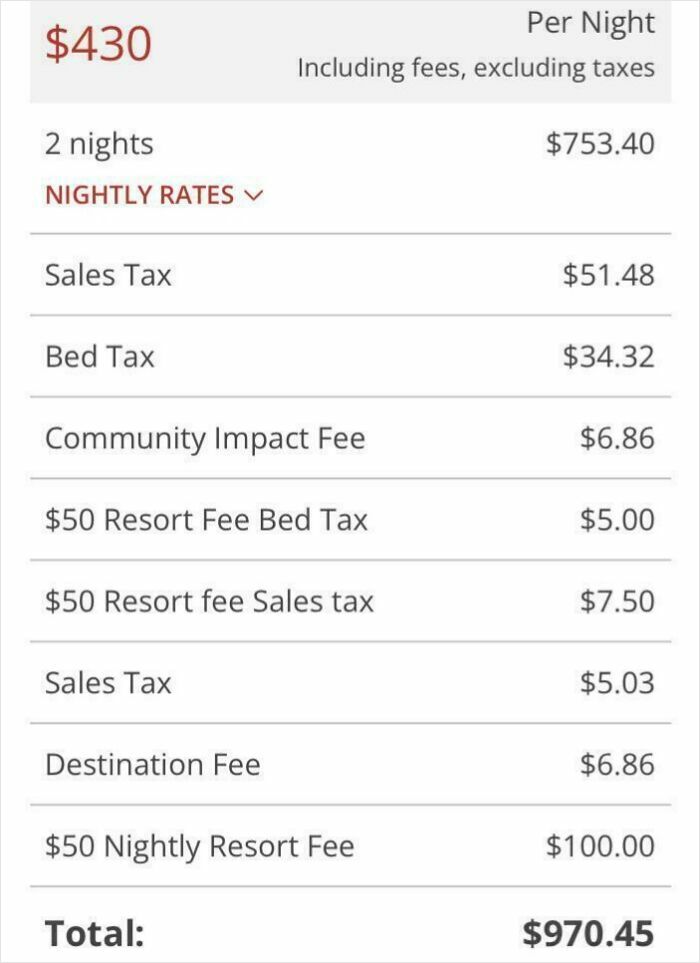Click the $50 Nightly Resort Fee entry
The width and height of the screenshot is (700, 963).
coord(198,847)
